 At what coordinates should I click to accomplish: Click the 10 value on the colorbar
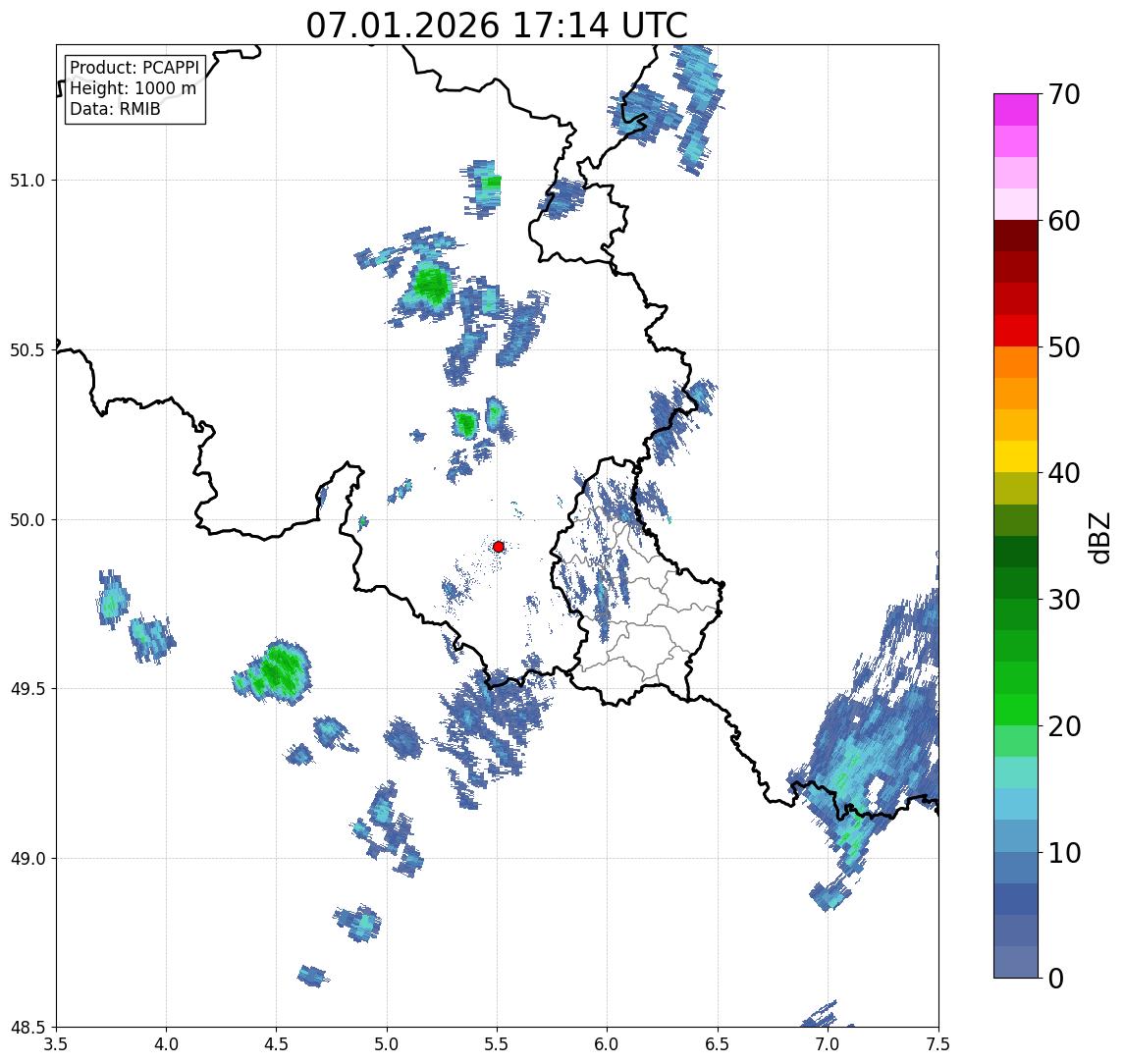pyautogui.click(x=1064, y=852)
